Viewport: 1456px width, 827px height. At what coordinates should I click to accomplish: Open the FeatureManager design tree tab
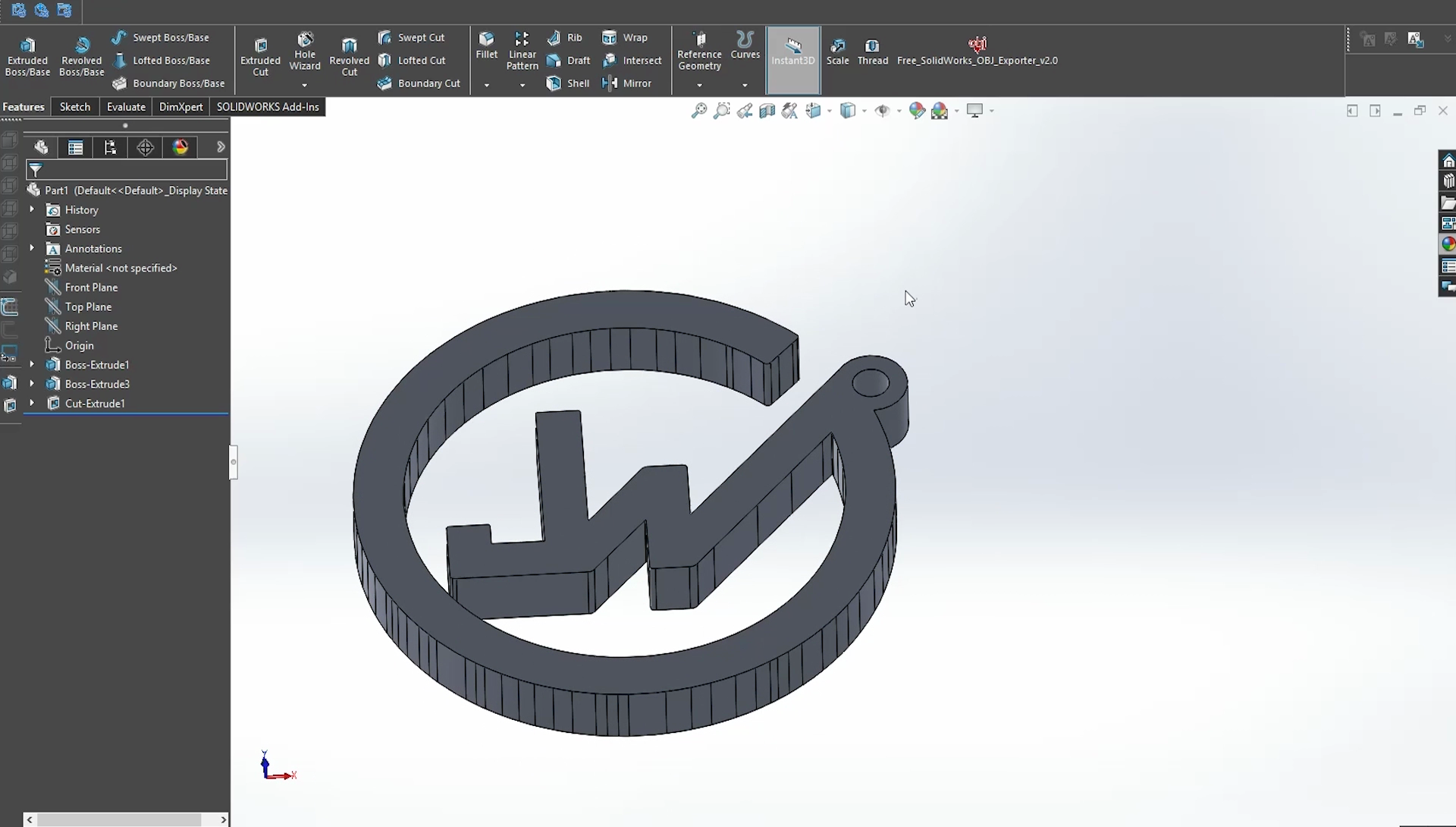[x=41, y=147]
